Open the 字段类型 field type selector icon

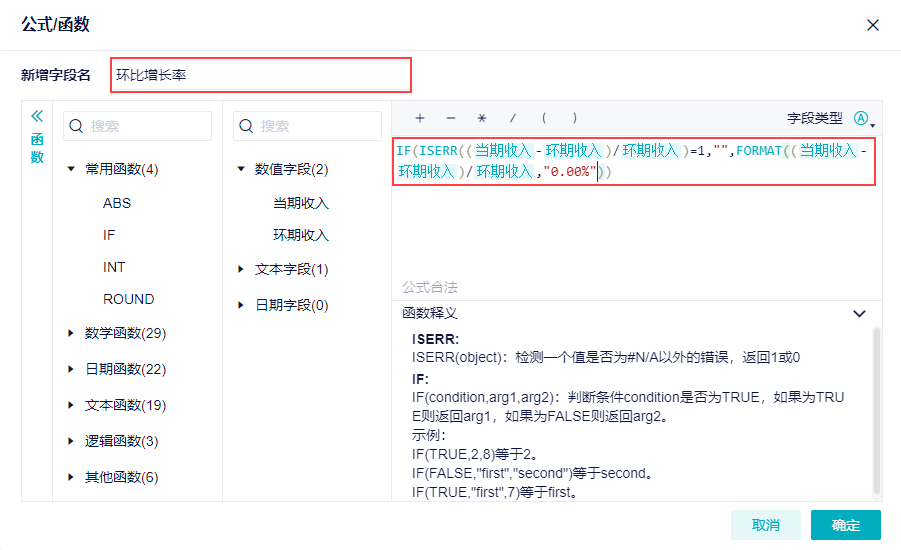[x=864, y=119]
